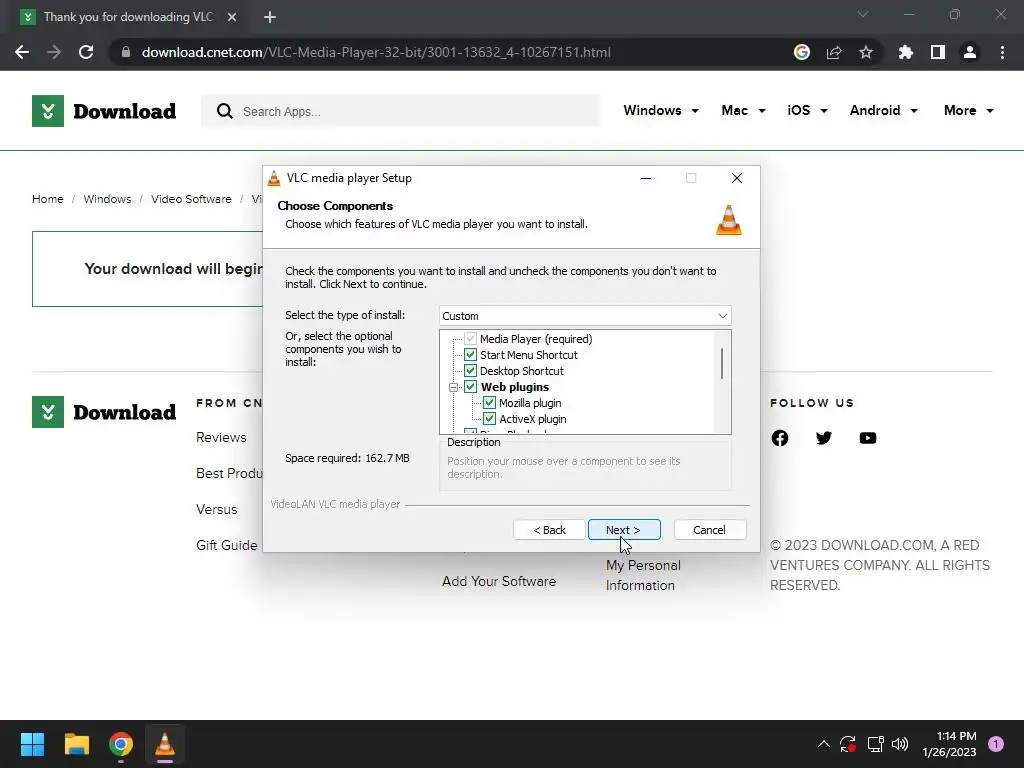Screen dimensions: 1024x768
Task: Switch to Chrome in the taskbar
Action: coord(121,744)
